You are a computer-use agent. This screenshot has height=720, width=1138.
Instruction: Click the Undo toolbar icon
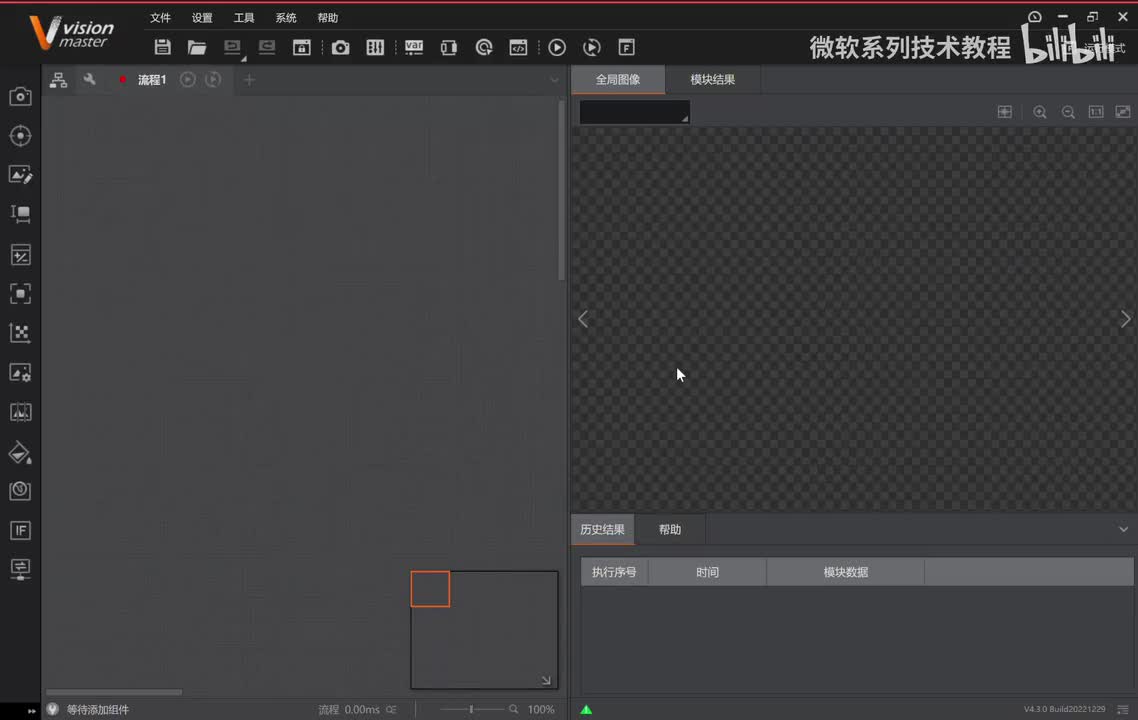click(x=232, y=47)
